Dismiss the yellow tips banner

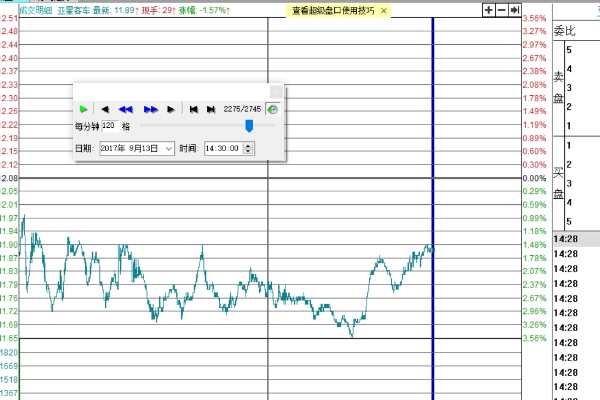tap(385, 9)
